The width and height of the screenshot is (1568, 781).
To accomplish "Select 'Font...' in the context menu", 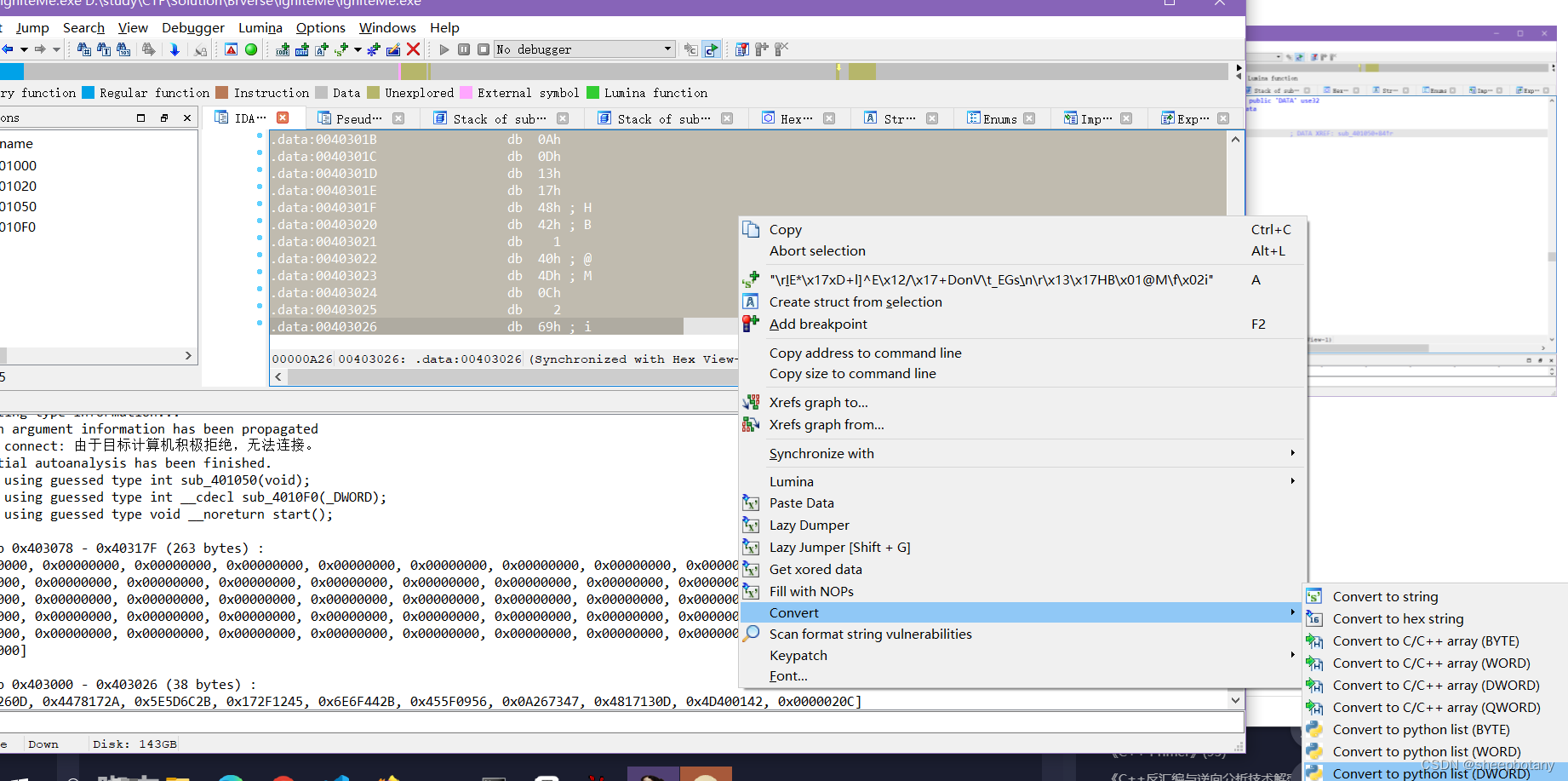I will [1022, 675].
